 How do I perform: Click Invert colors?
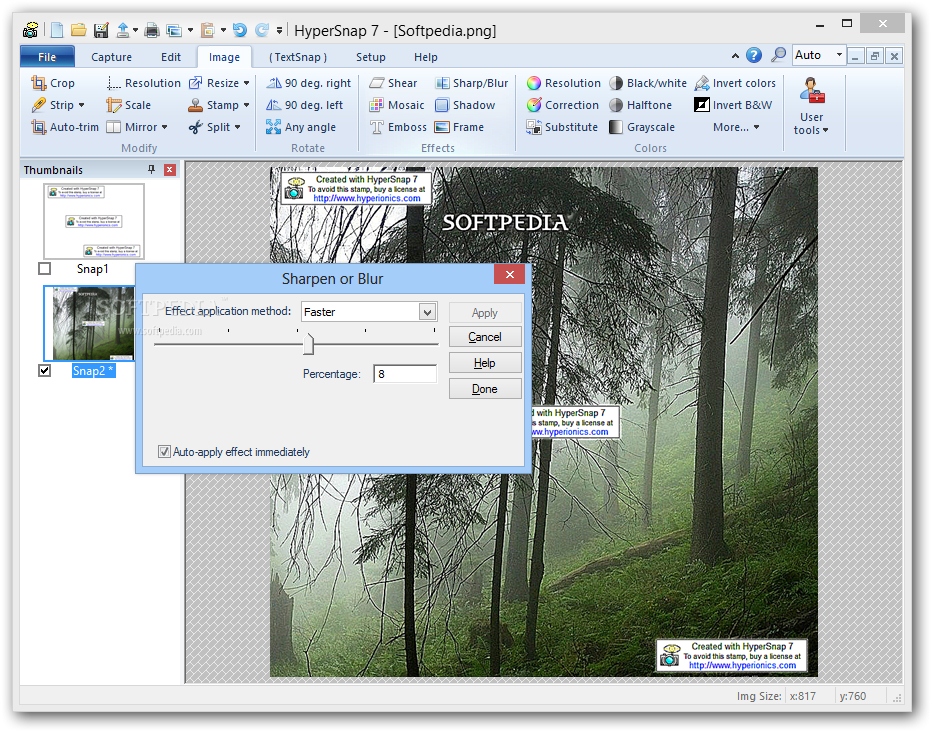(x=735, y=83)
